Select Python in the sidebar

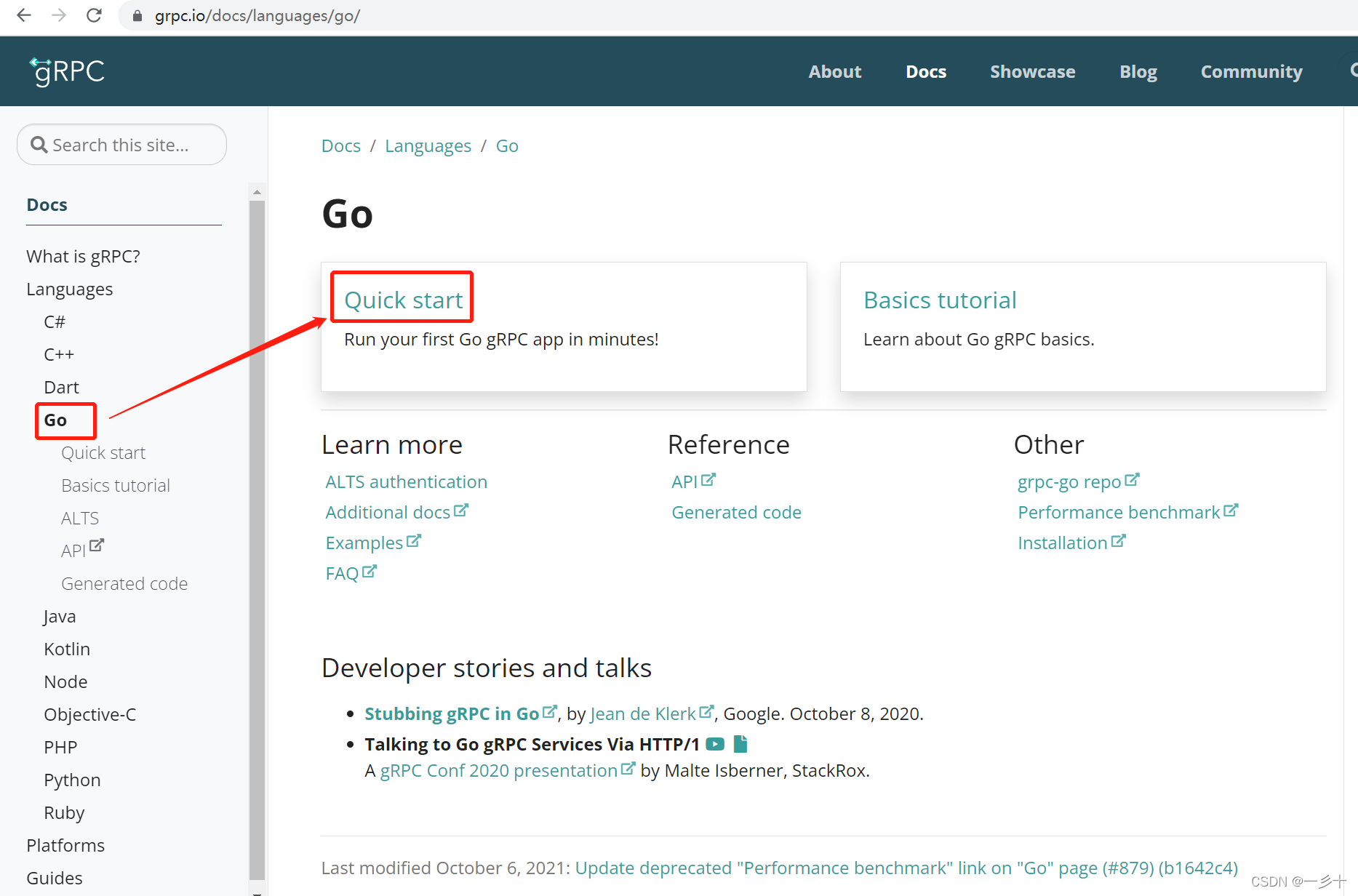click(72, 779)
